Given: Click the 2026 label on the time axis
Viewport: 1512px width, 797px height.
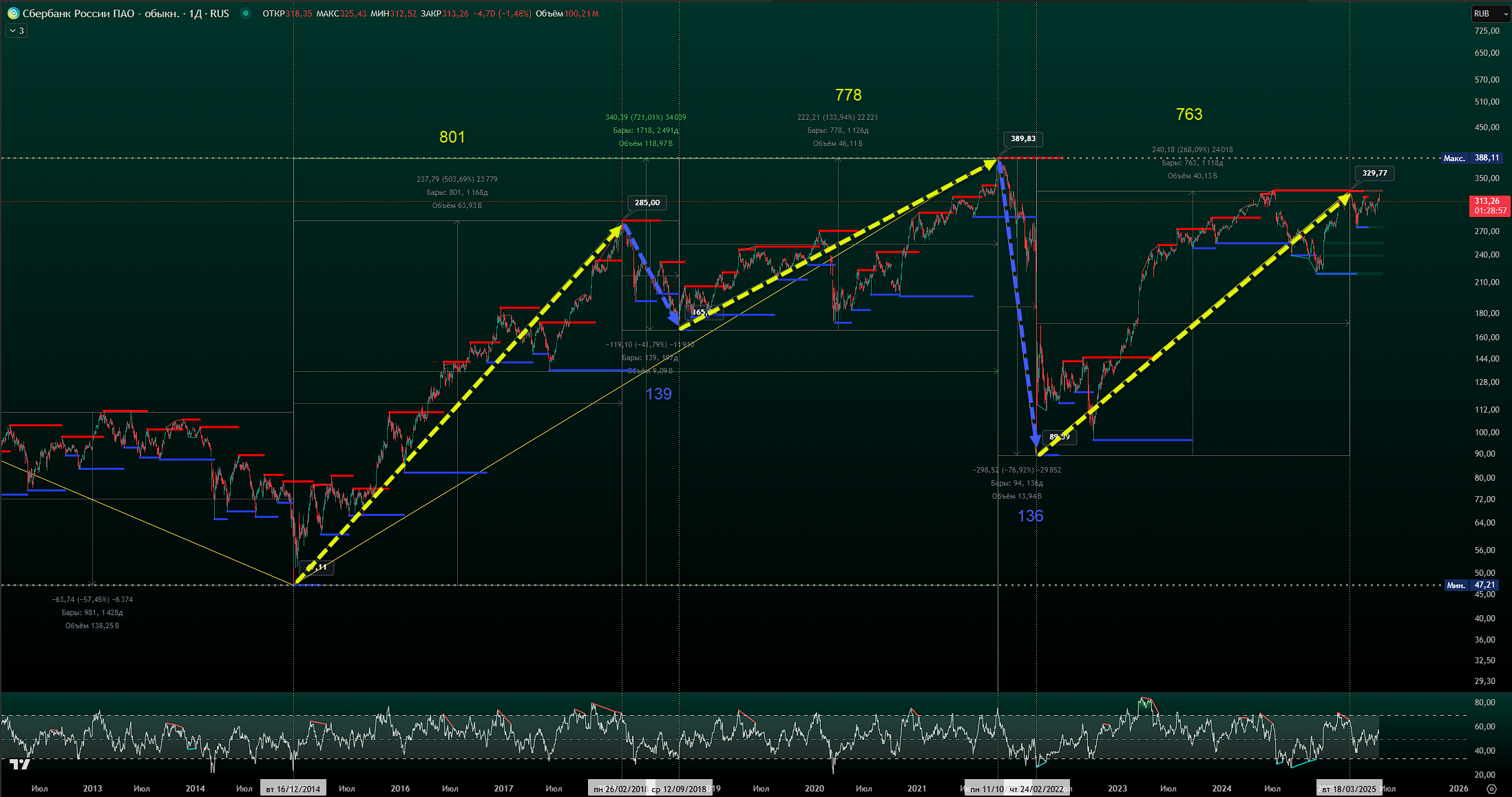Looking at the screenshot, I should tap(1458, 789).
